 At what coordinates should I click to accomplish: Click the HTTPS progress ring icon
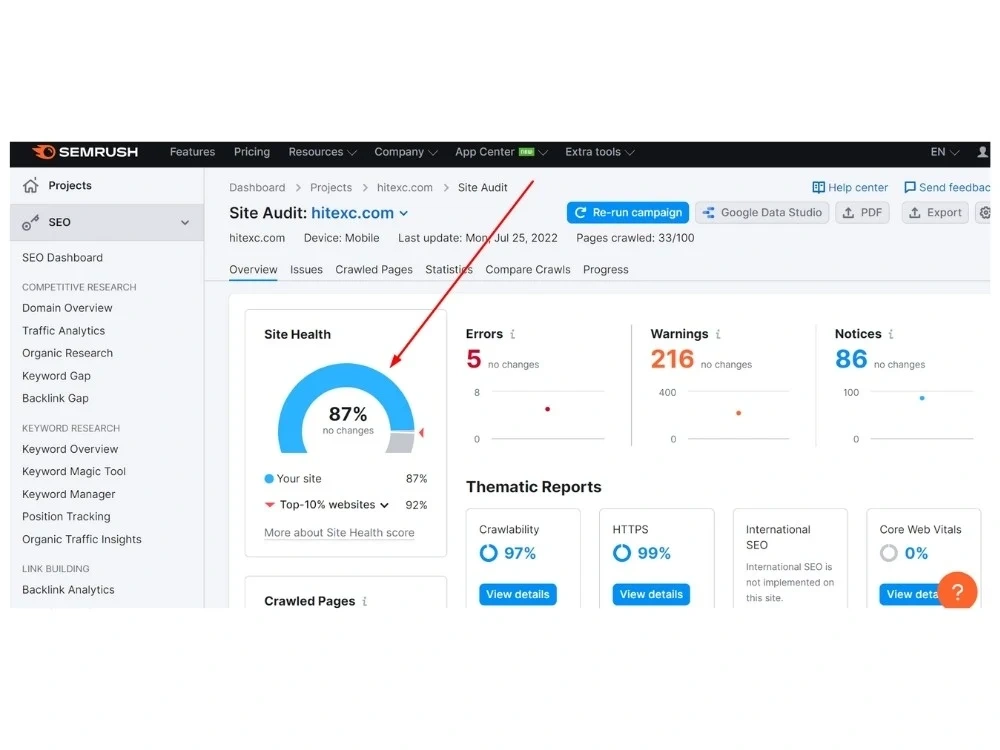tap(622, 553)
